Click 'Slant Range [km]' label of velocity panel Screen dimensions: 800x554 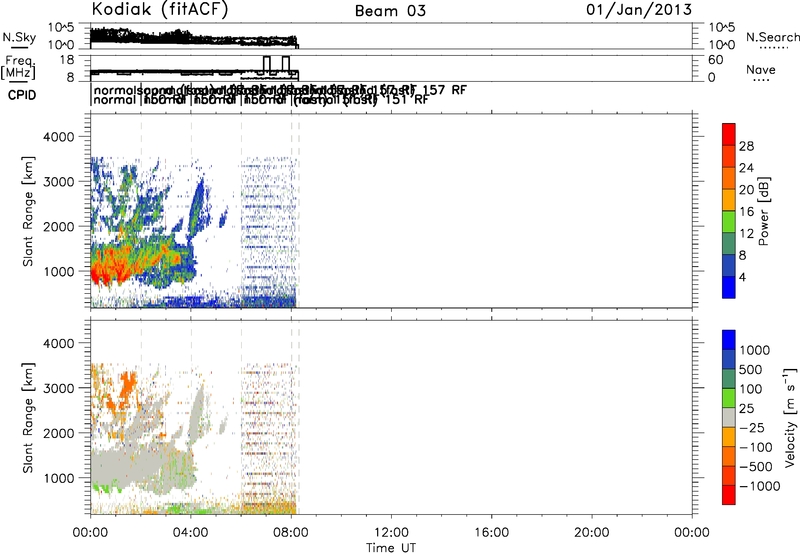coord(28,418)
